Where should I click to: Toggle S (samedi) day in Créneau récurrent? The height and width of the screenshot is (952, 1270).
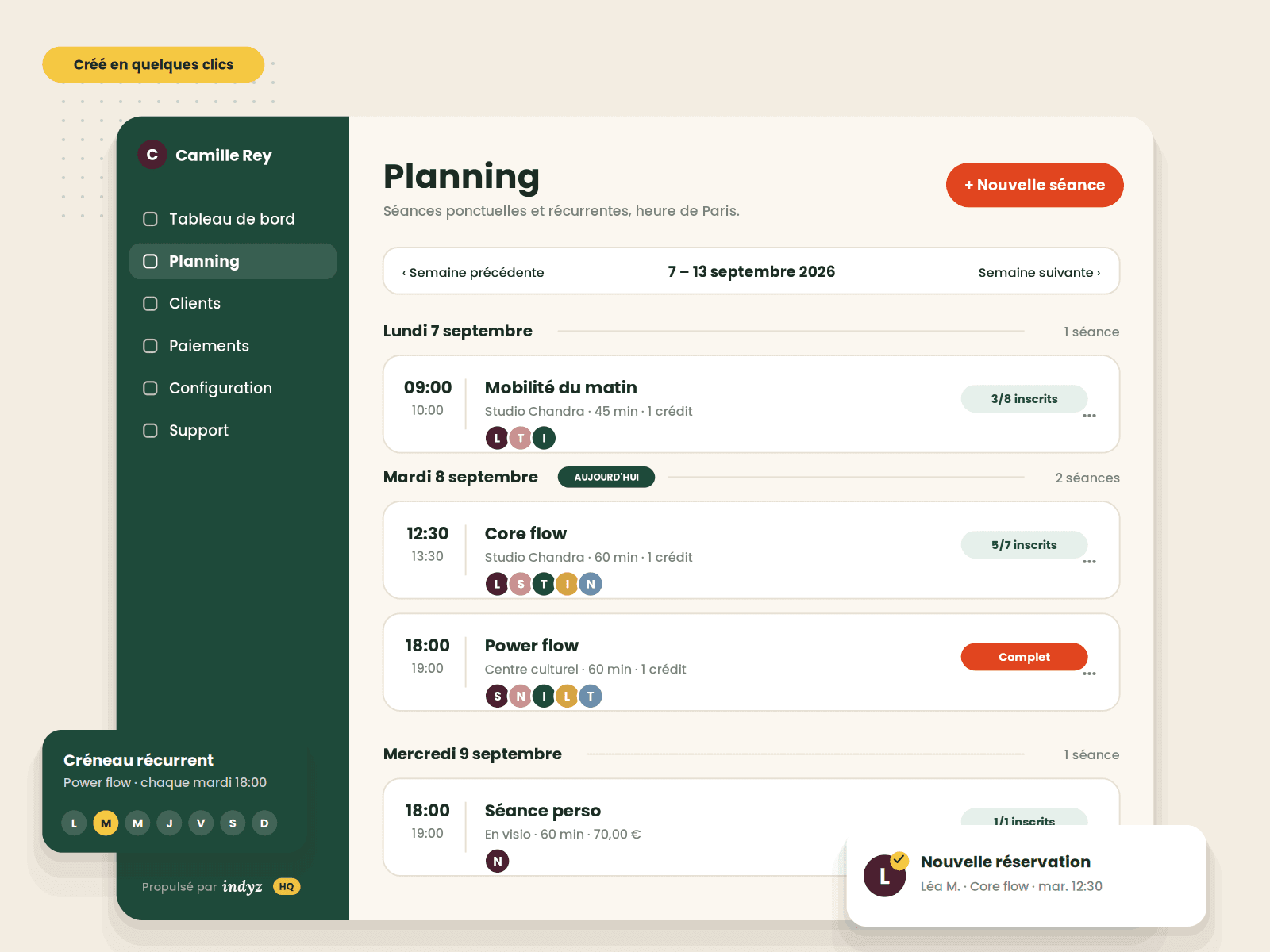point(233,823)
